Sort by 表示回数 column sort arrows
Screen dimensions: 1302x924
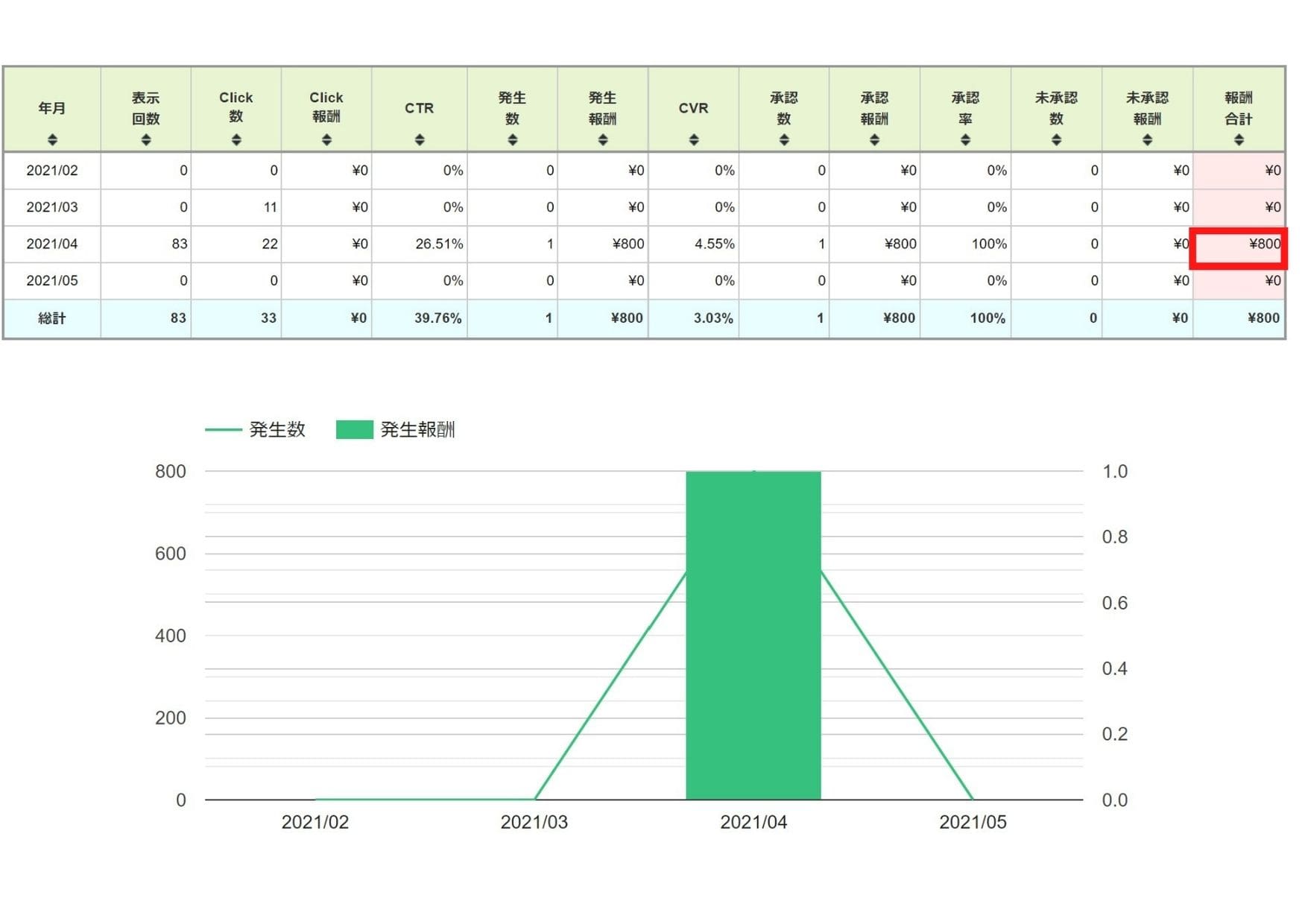tap(146, 139)
